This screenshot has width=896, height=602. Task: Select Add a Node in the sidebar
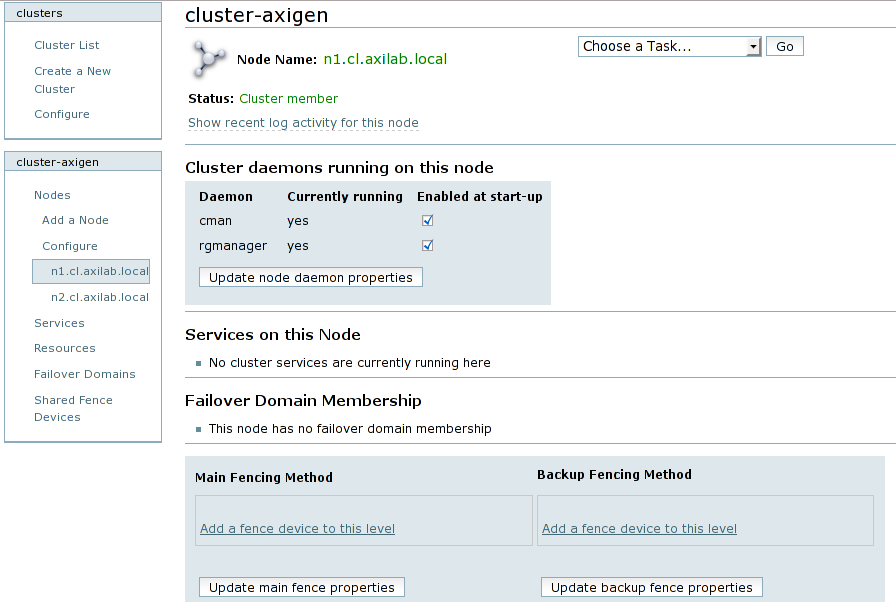75,220
